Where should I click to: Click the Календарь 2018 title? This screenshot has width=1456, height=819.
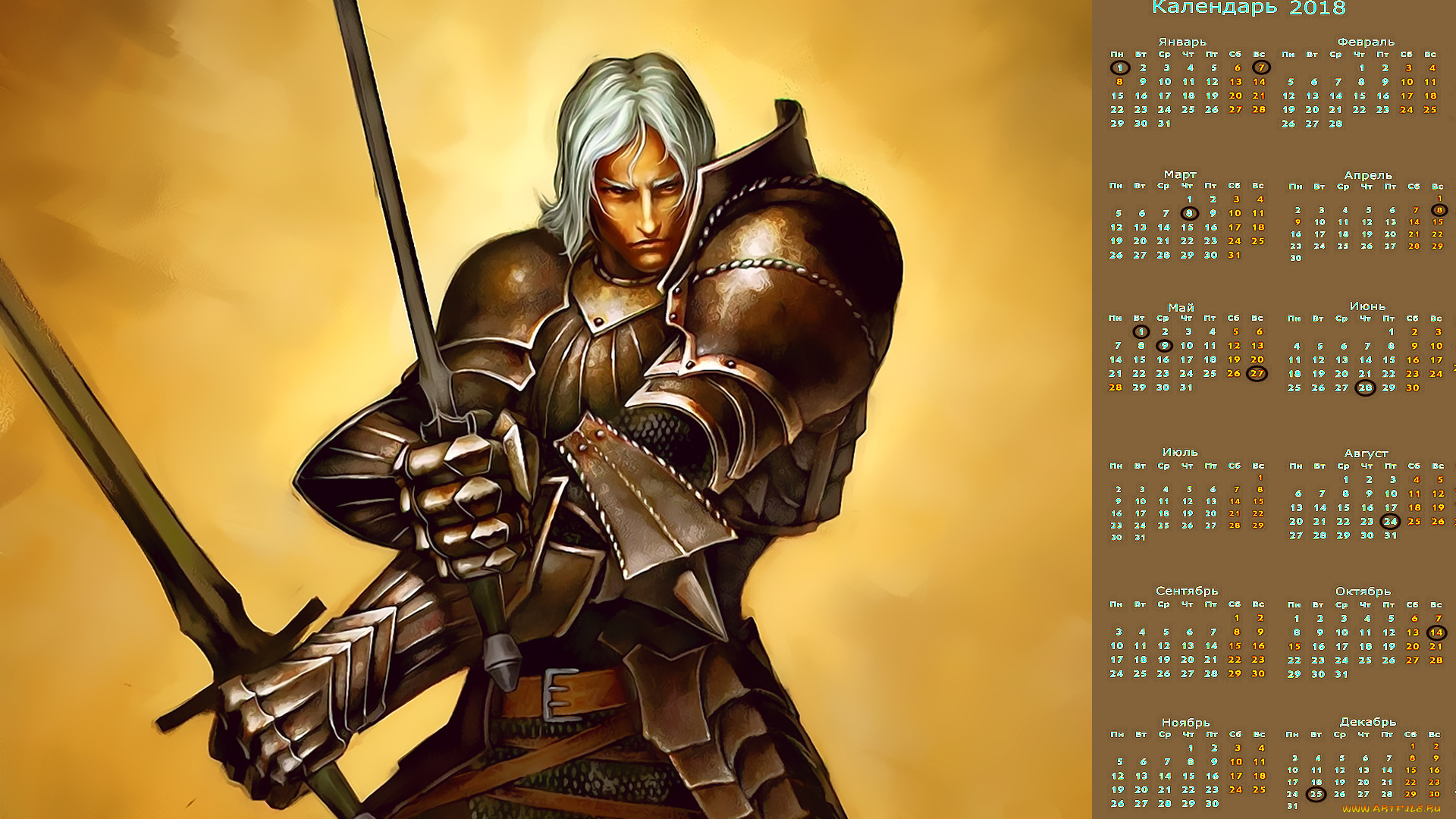[1248, 8]
